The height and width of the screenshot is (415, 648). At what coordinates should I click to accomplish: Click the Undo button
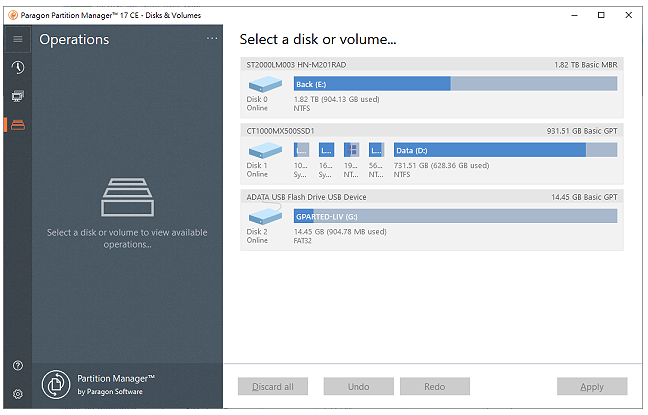pyautogui.click(x=358, y=386)
